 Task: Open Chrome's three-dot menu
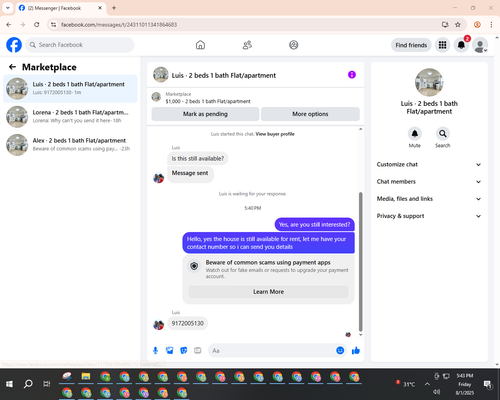click(491, 25)
